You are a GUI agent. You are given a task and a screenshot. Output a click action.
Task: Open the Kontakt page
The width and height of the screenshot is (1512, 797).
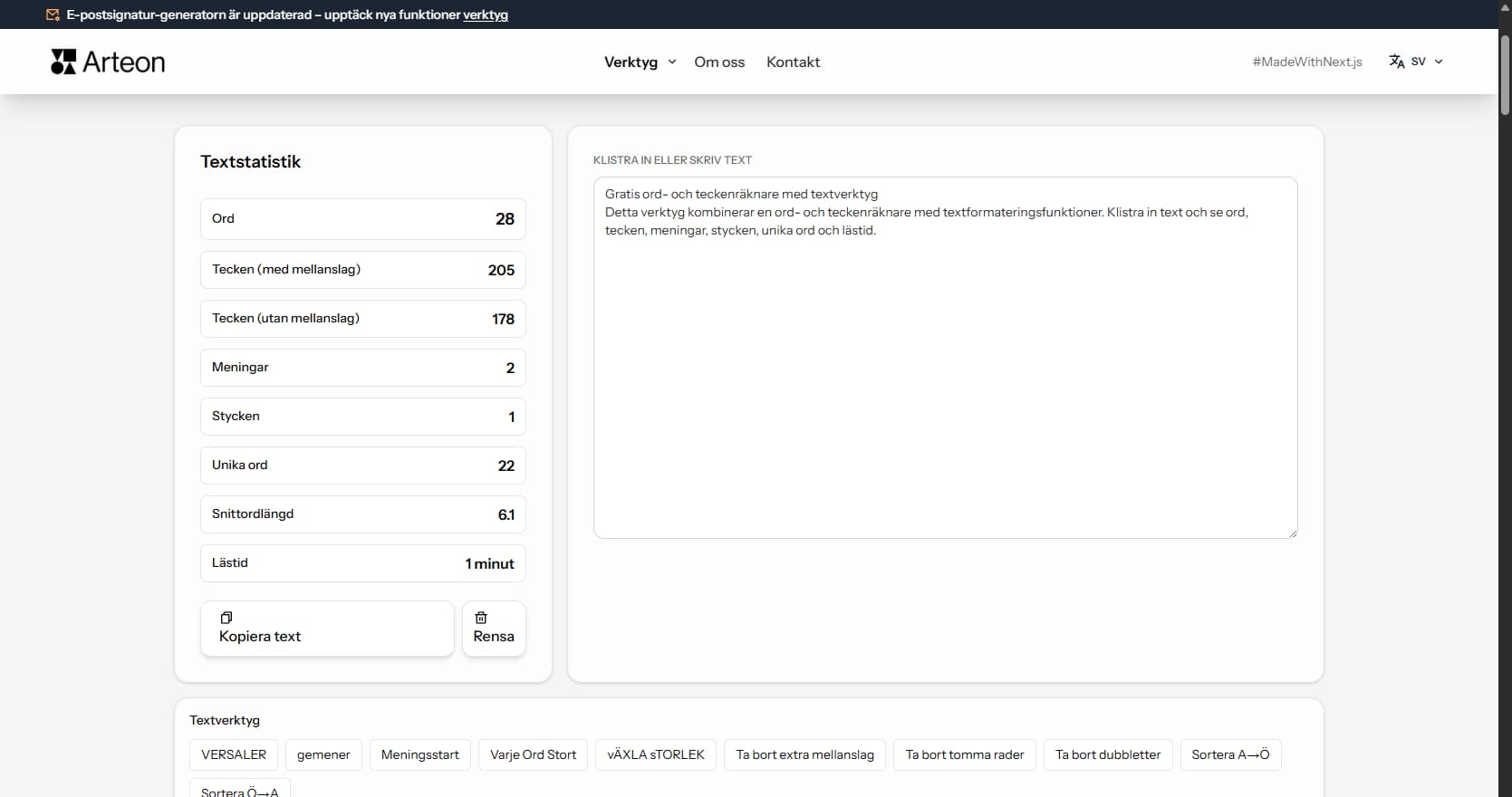point(793,62)
